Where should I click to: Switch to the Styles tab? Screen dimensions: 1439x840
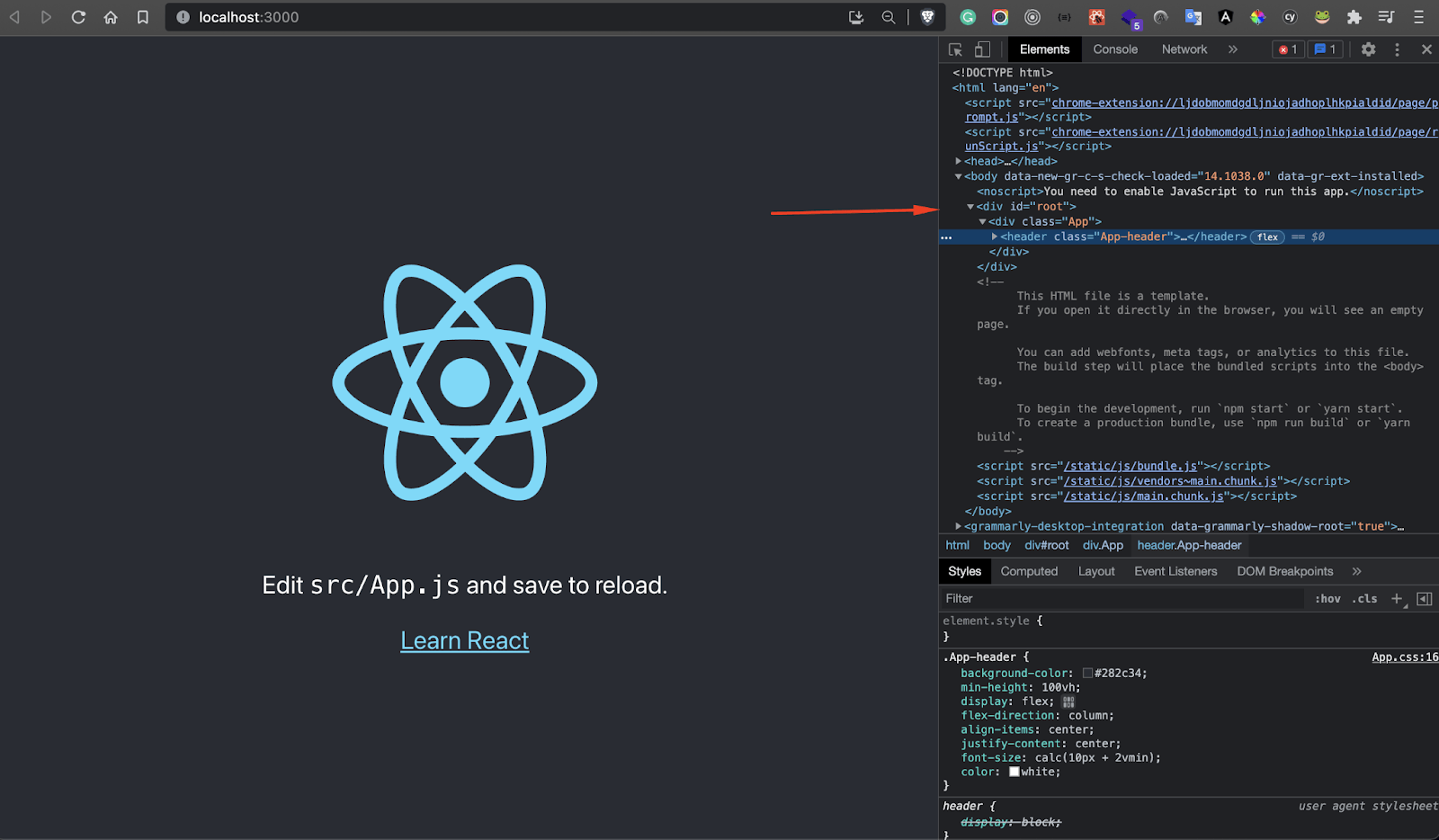(964, 571)
